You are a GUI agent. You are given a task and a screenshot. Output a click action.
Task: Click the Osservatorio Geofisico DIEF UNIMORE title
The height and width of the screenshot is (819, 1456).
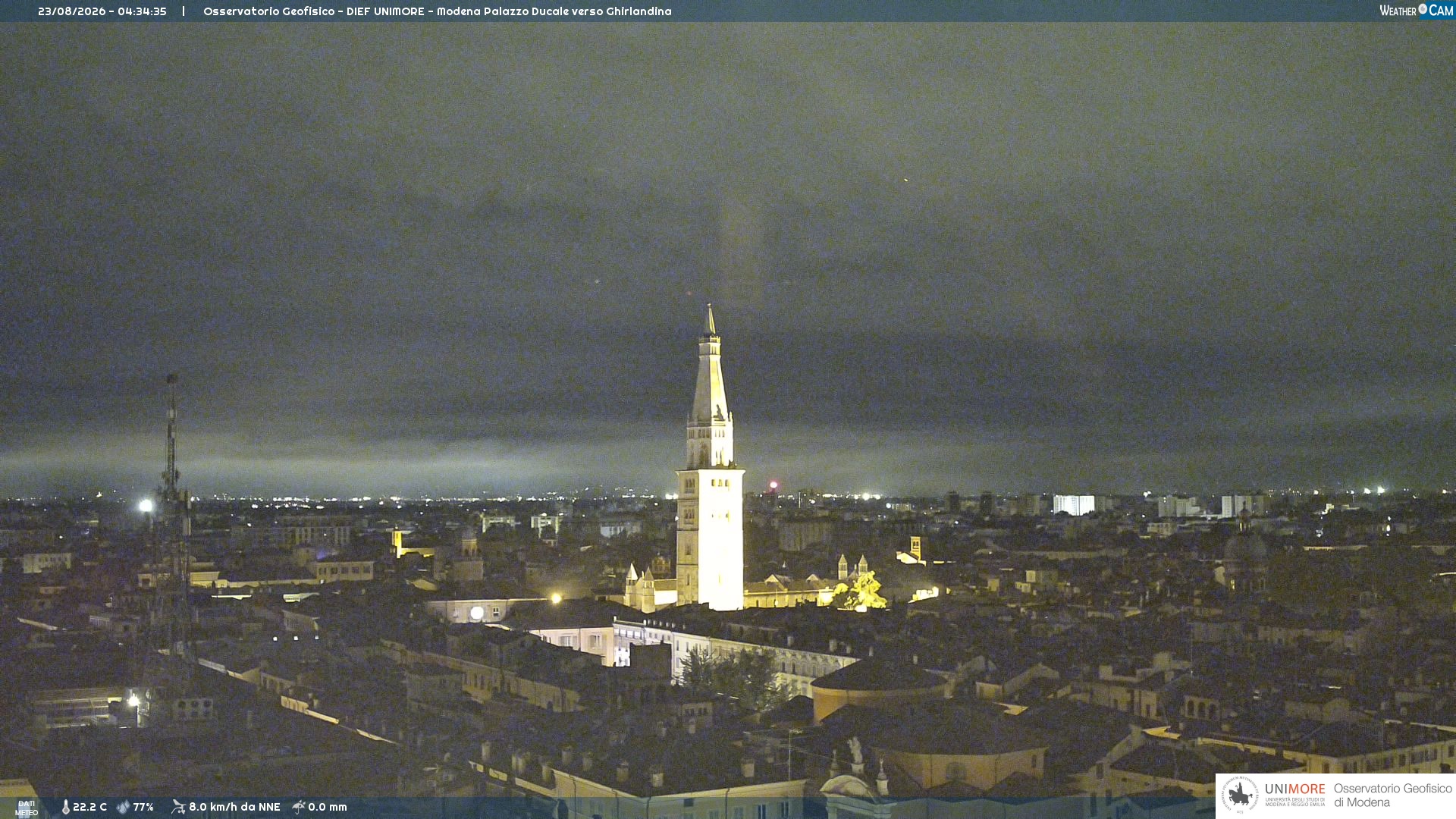point(438,11)
